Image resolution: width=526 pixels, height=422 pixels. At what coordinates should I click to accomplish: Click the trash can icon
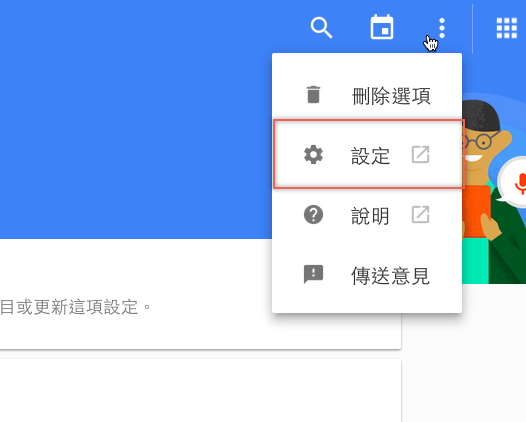coord(313,95)
